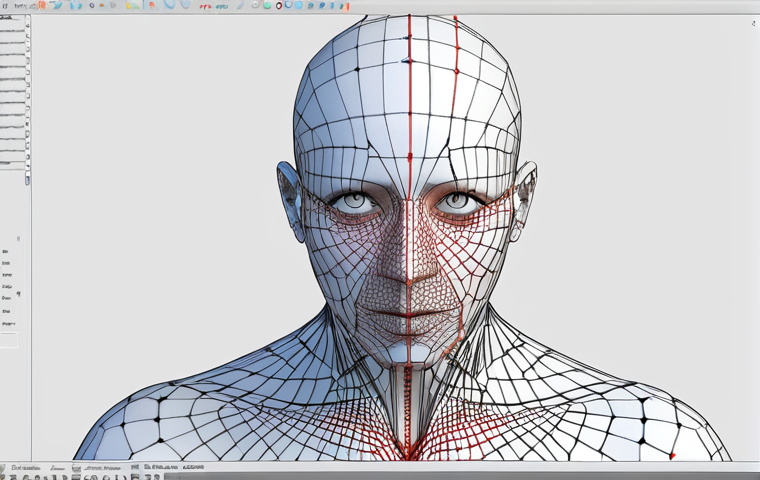This screenshot has height=480, width=760.
Task: Click the small orange dot toolbar icon
Action: click(102, 5)
